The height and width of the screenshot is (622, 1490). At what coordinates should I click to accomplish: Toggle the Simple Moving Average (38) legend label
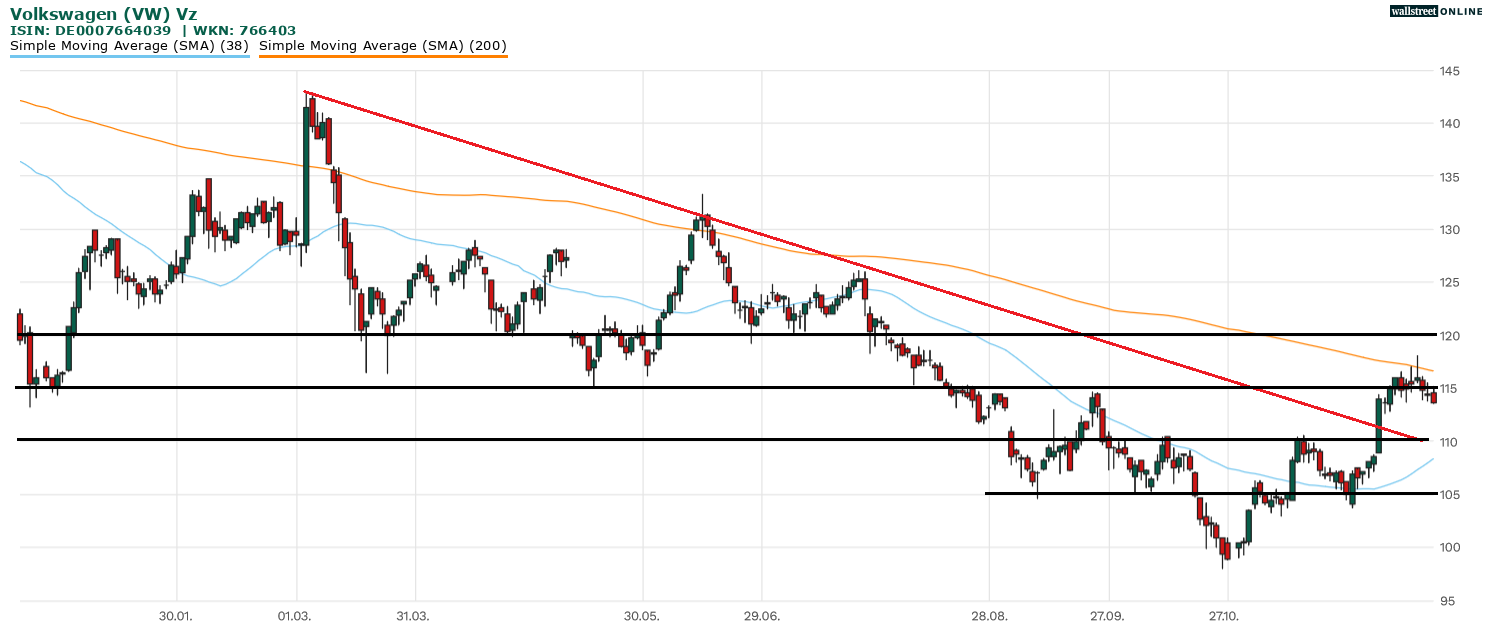pyautogui.click(x=129, y=45)
